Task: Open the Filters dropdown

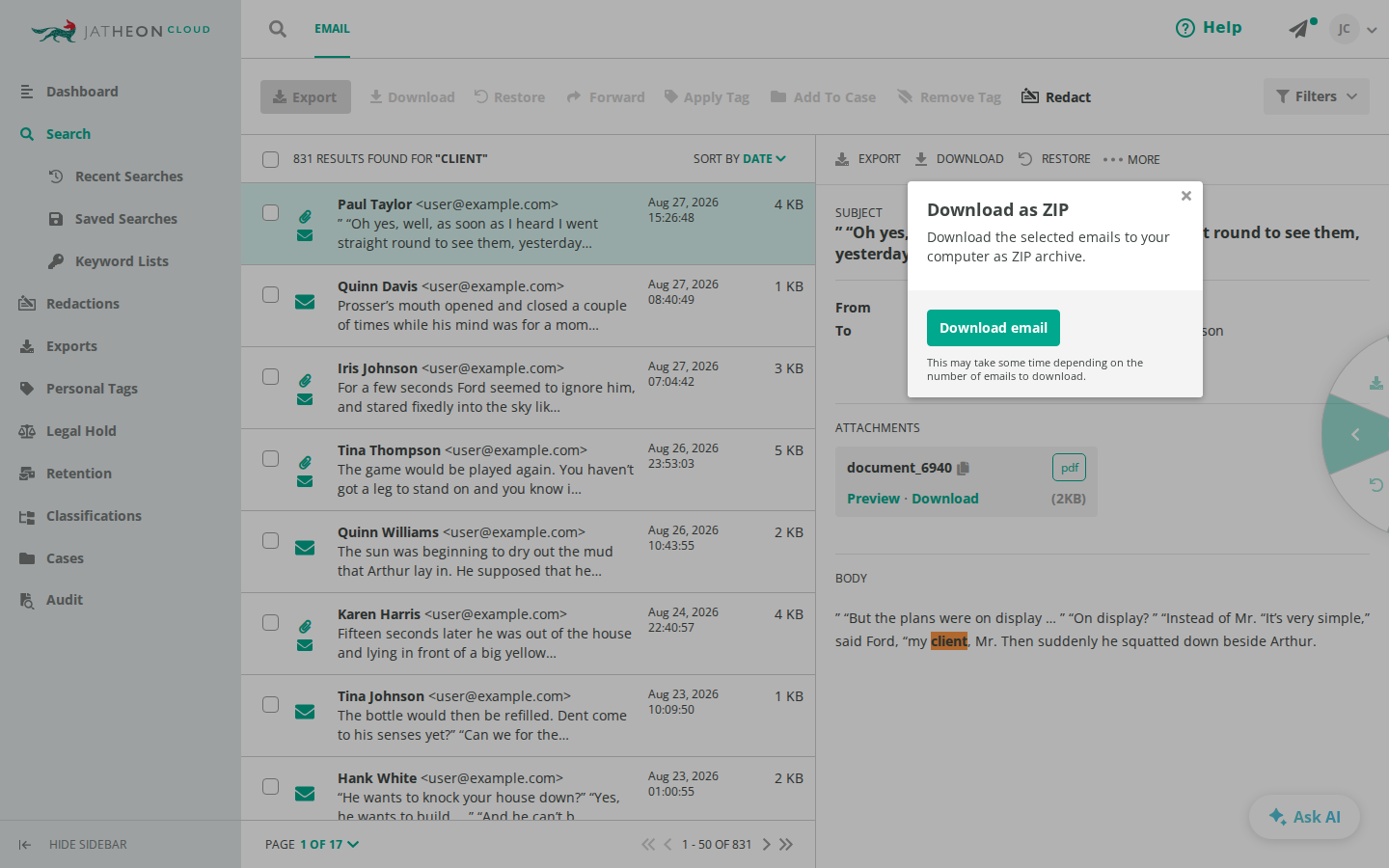Action: [x=1317, y=96]
